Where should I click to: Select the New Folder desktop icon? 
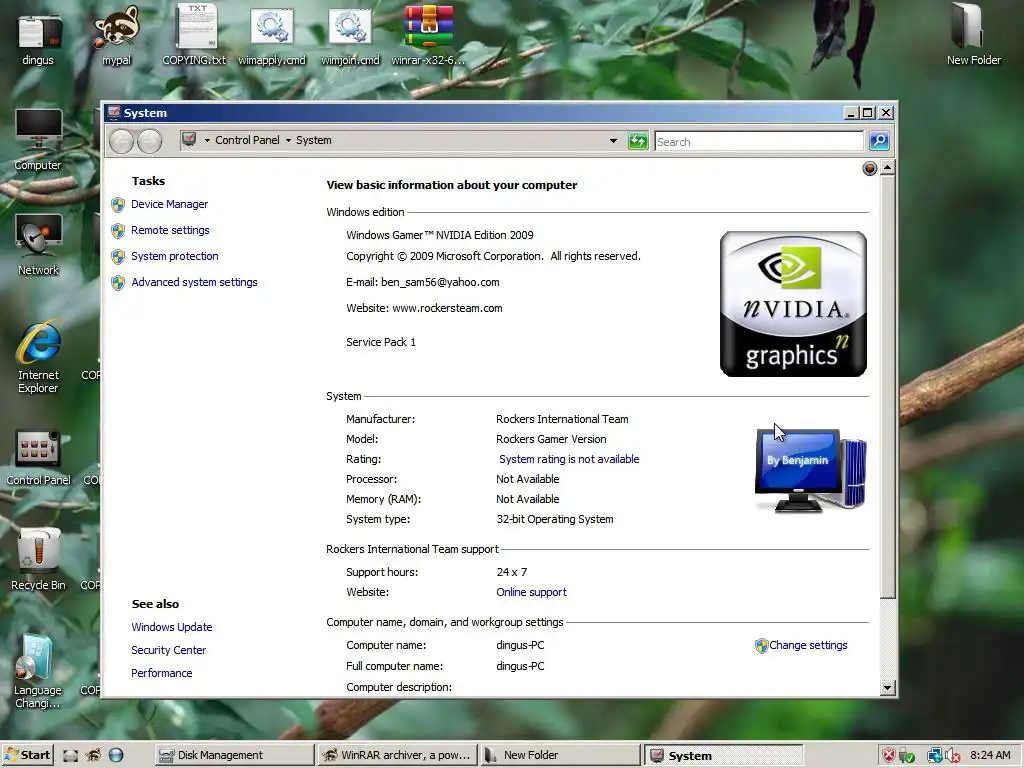tap(973, 35)
